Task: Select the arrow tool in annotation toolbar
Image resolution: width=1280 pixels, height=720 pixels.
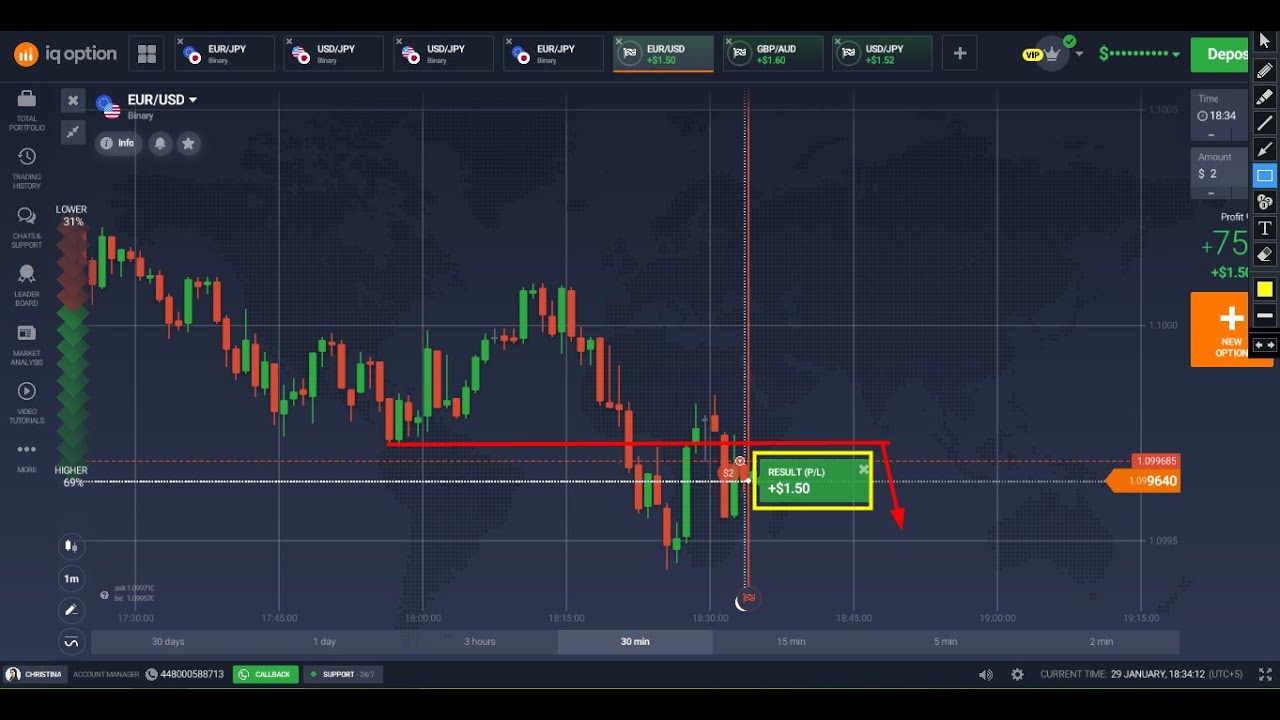Action: pyautogui.click(x=1264, y=149)
